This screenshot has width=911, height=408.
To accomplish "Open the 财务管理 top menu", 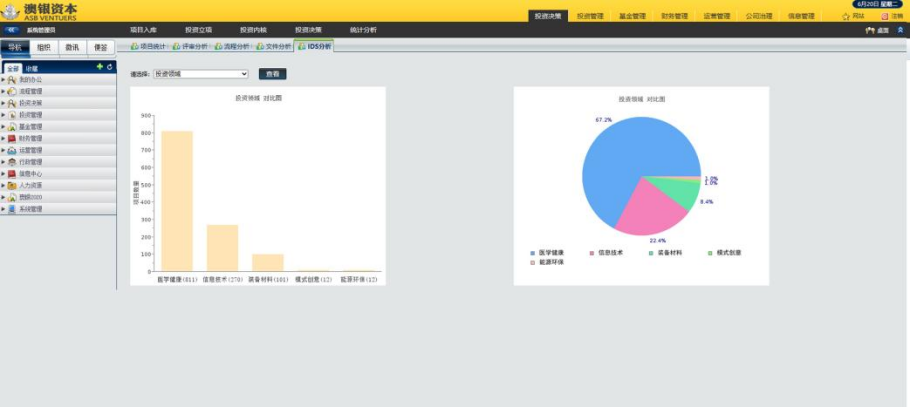I will tap(675, 16).
